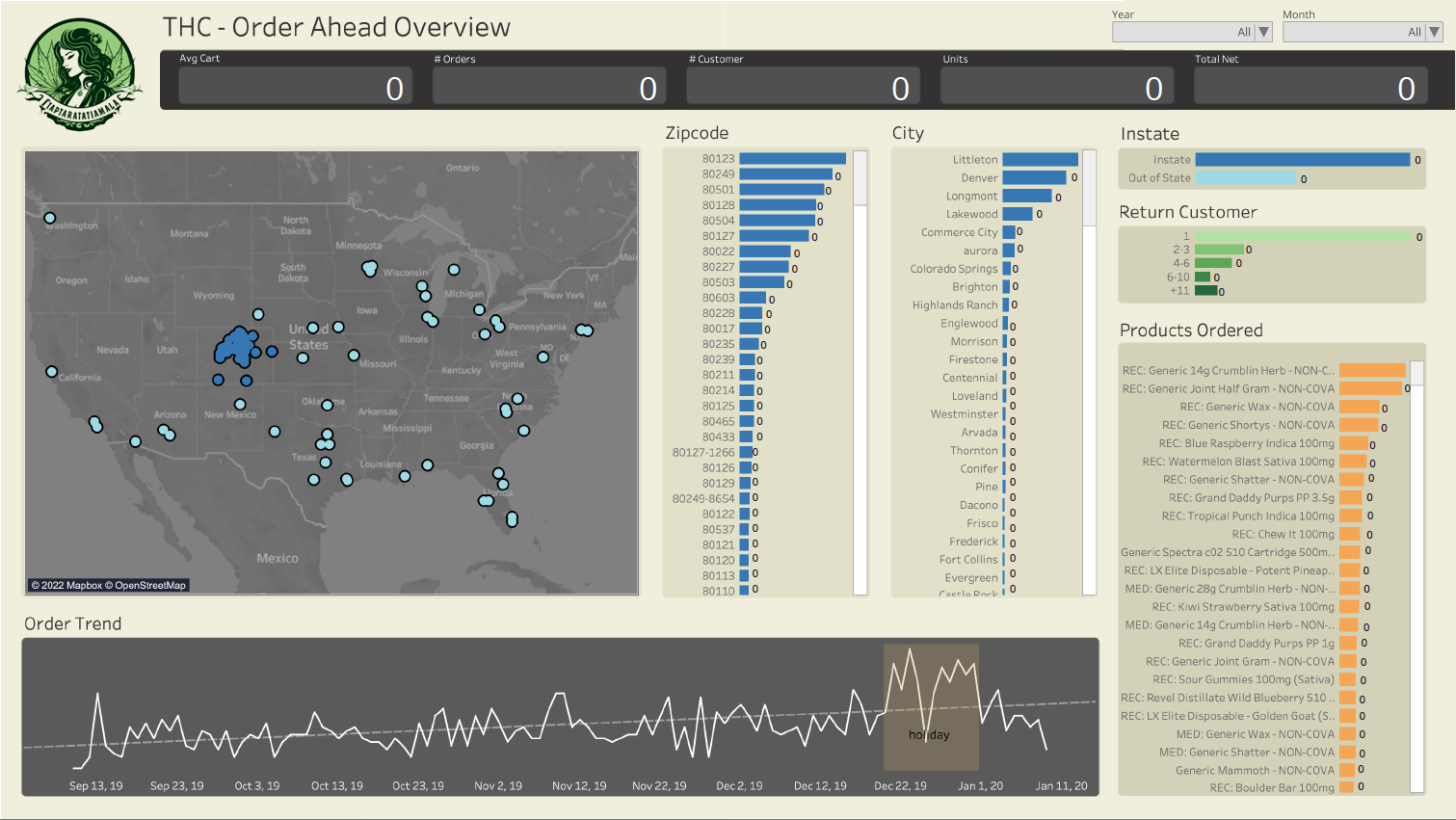Click the Zipcode list scrollbar thumb

(x=860, y=177)
